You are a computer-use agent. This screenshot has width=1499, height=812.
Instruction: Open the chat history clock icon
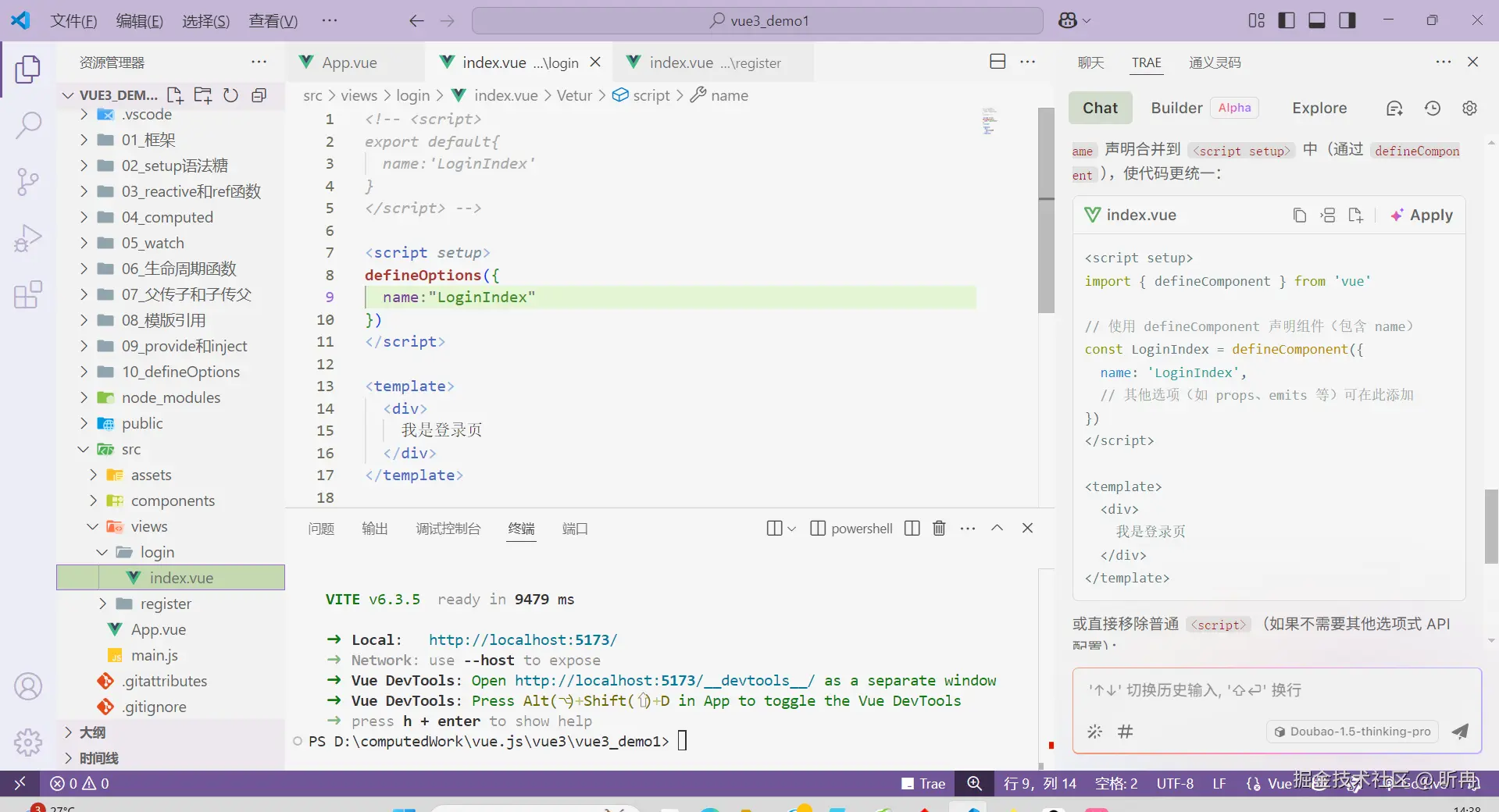pos(1432,109)
